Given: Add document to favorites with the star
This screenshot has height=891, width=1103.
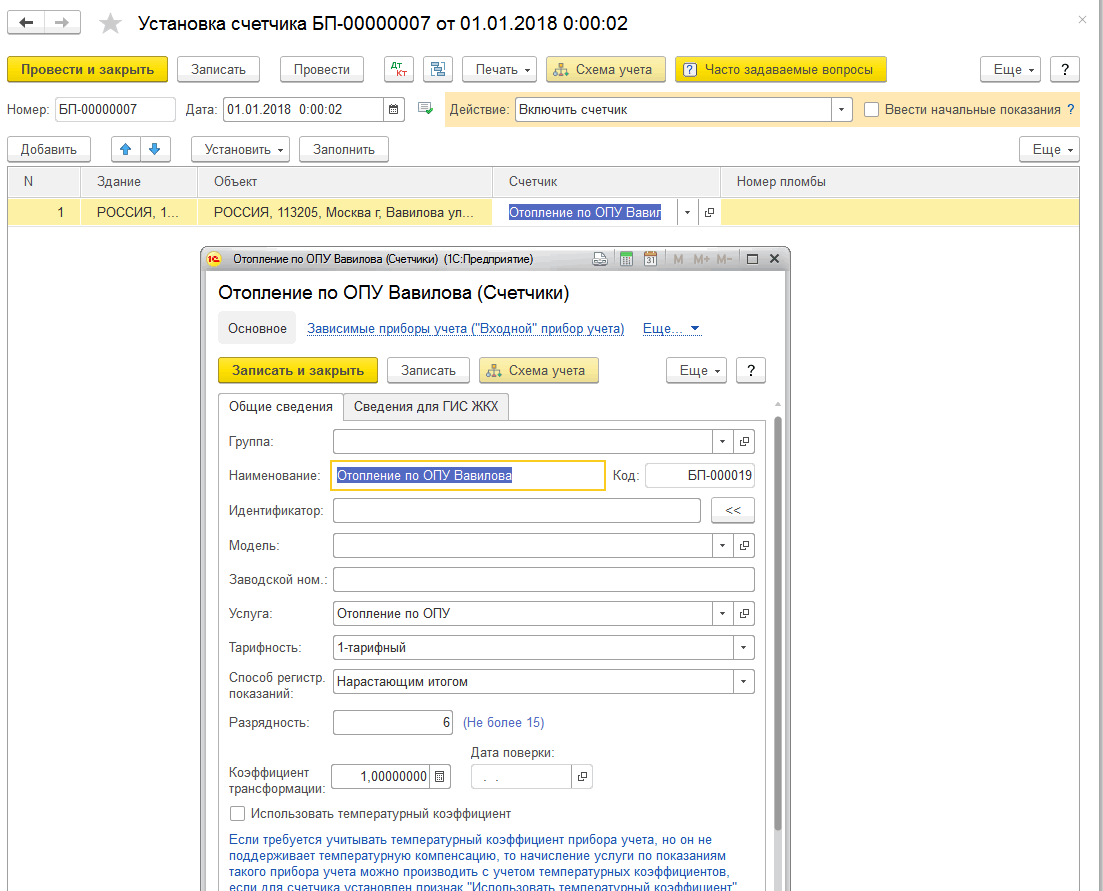Looking at the screenshot, I should pyautogui.click(x=110, y=24).
